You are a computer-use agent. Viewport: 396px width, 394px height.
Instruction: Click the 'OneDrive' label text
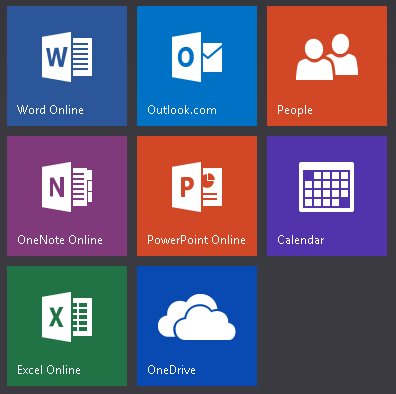(171, 370)
